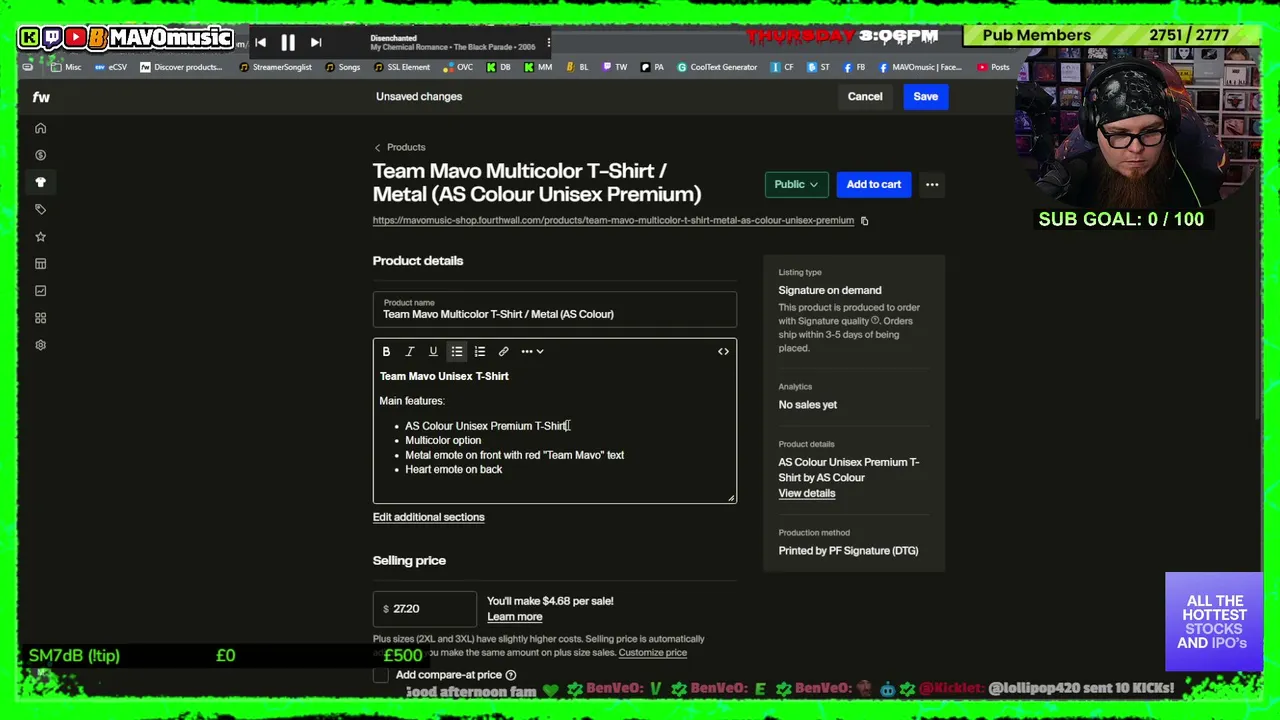Click the 'Heart emote on back' bullet text

tap(454, 470)
